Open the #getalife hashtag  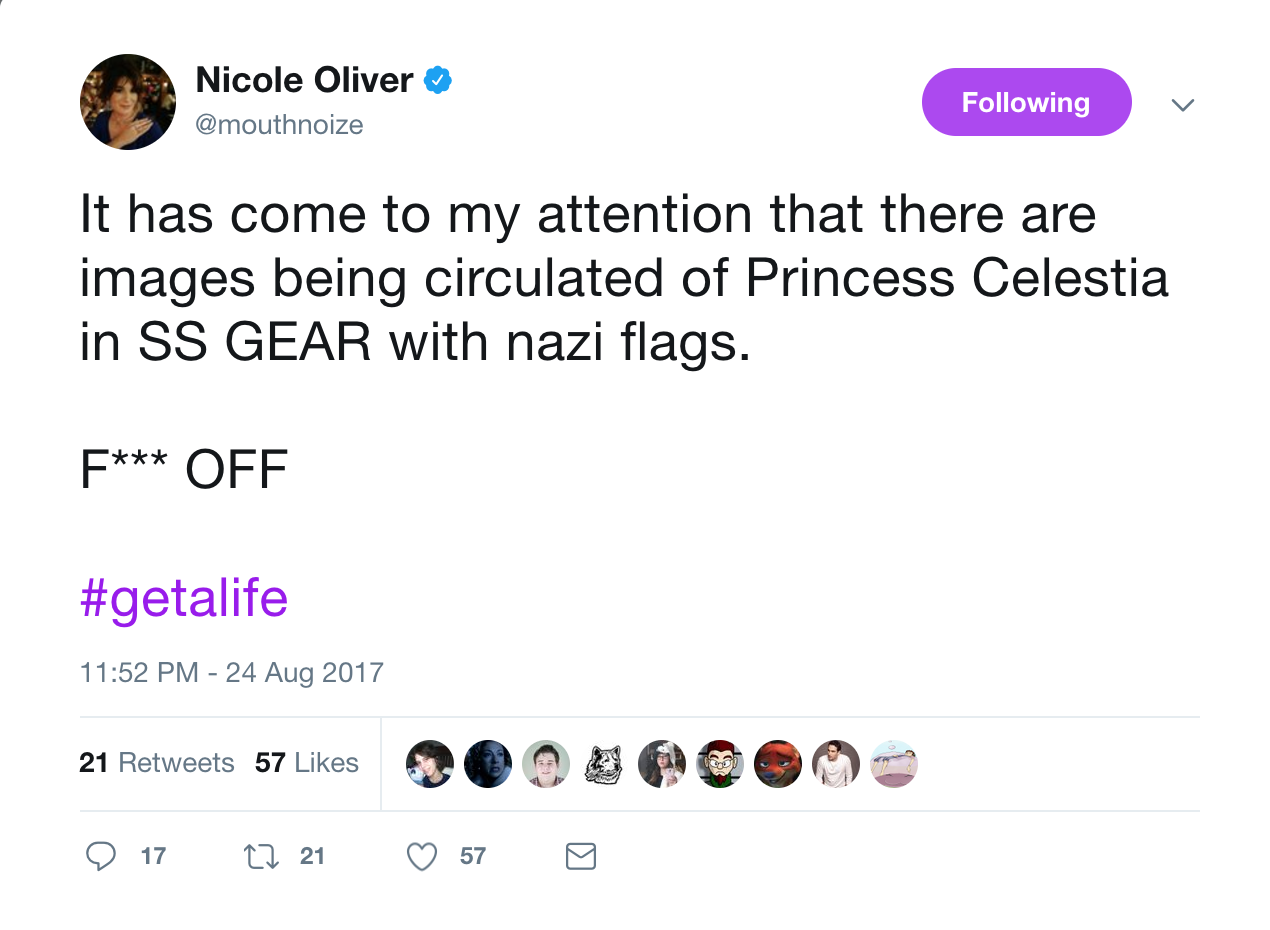pos(184,598)
